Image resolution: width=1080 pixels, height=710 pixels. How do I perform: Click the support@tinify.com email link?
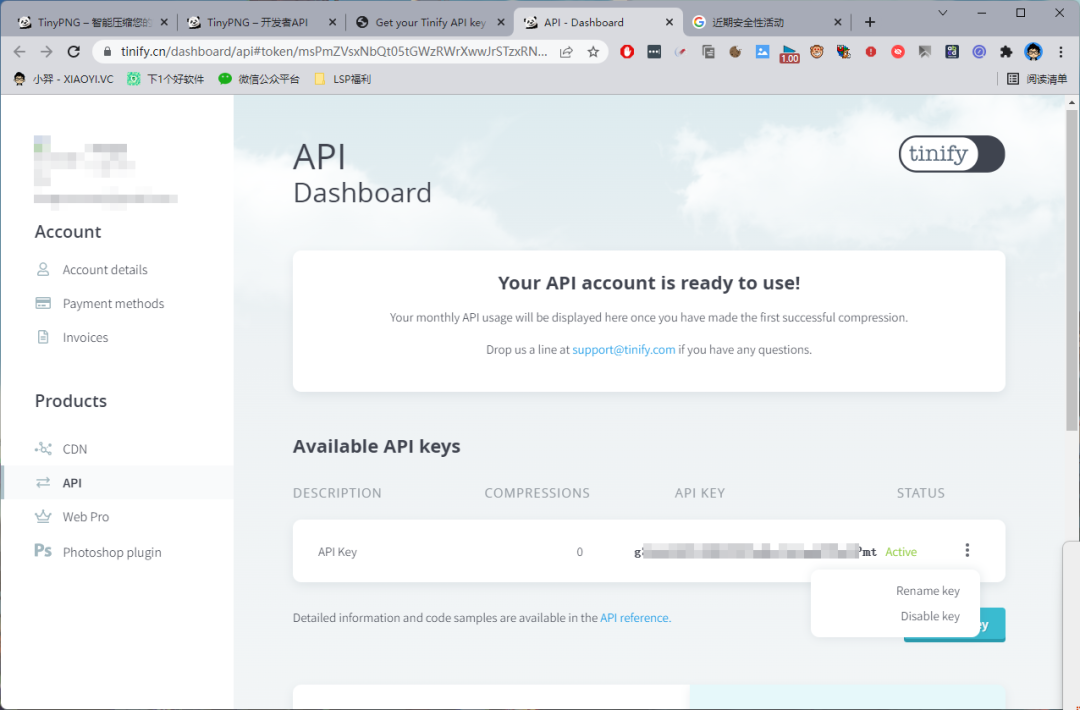click(623, 350)
